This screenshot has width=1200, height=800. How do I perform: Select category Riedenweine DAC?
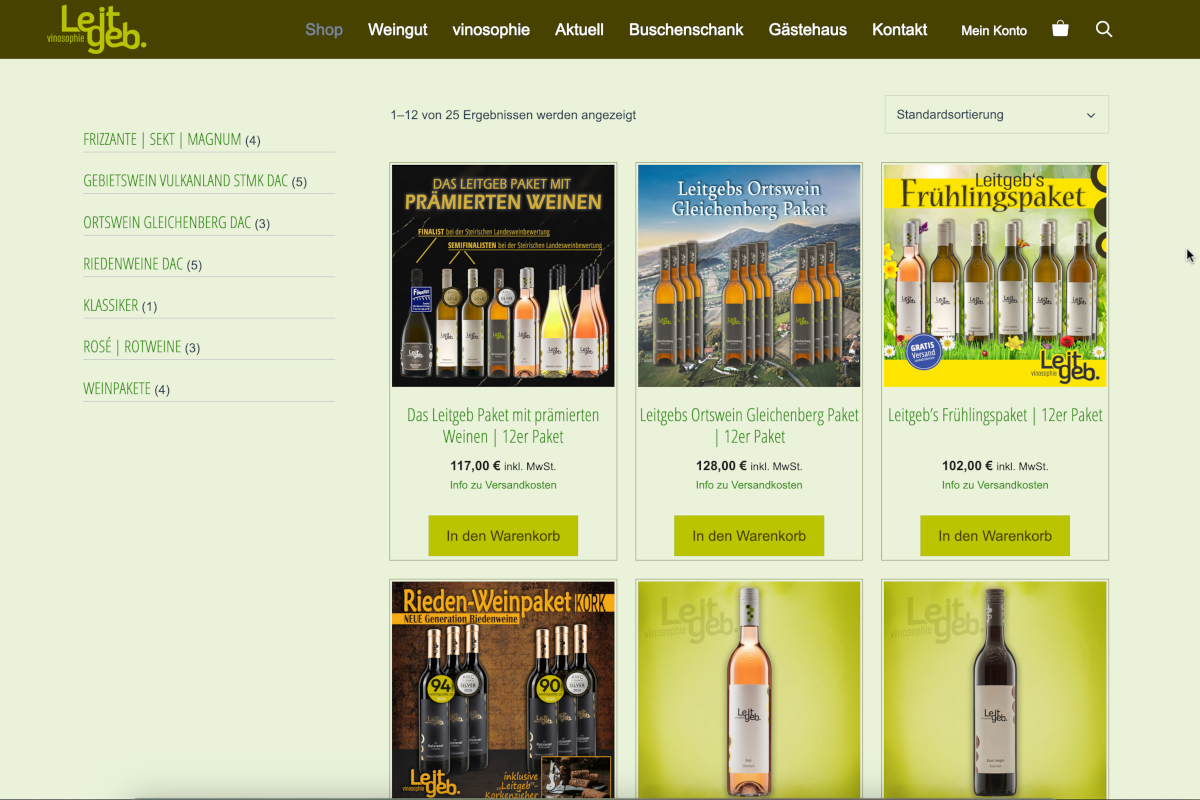click(x=133, y=264)
